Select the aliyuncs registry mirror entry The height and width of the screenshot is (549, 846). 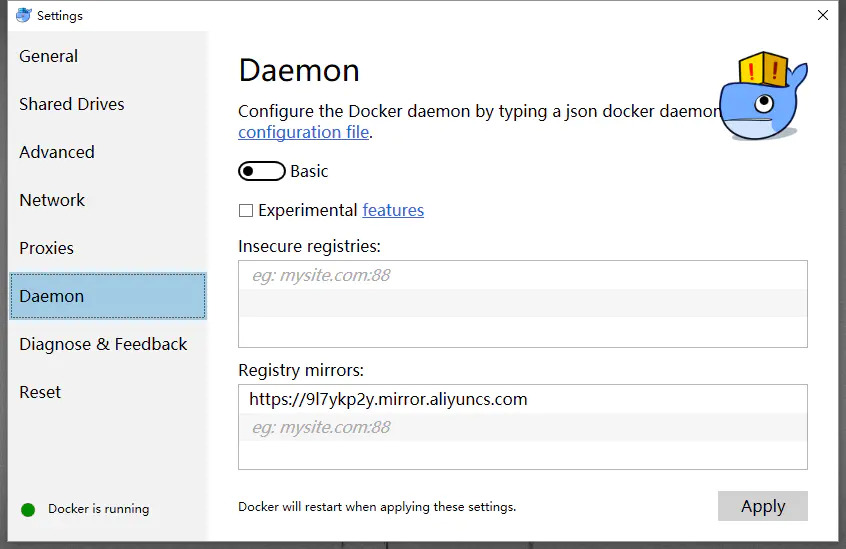coord(523,399)
